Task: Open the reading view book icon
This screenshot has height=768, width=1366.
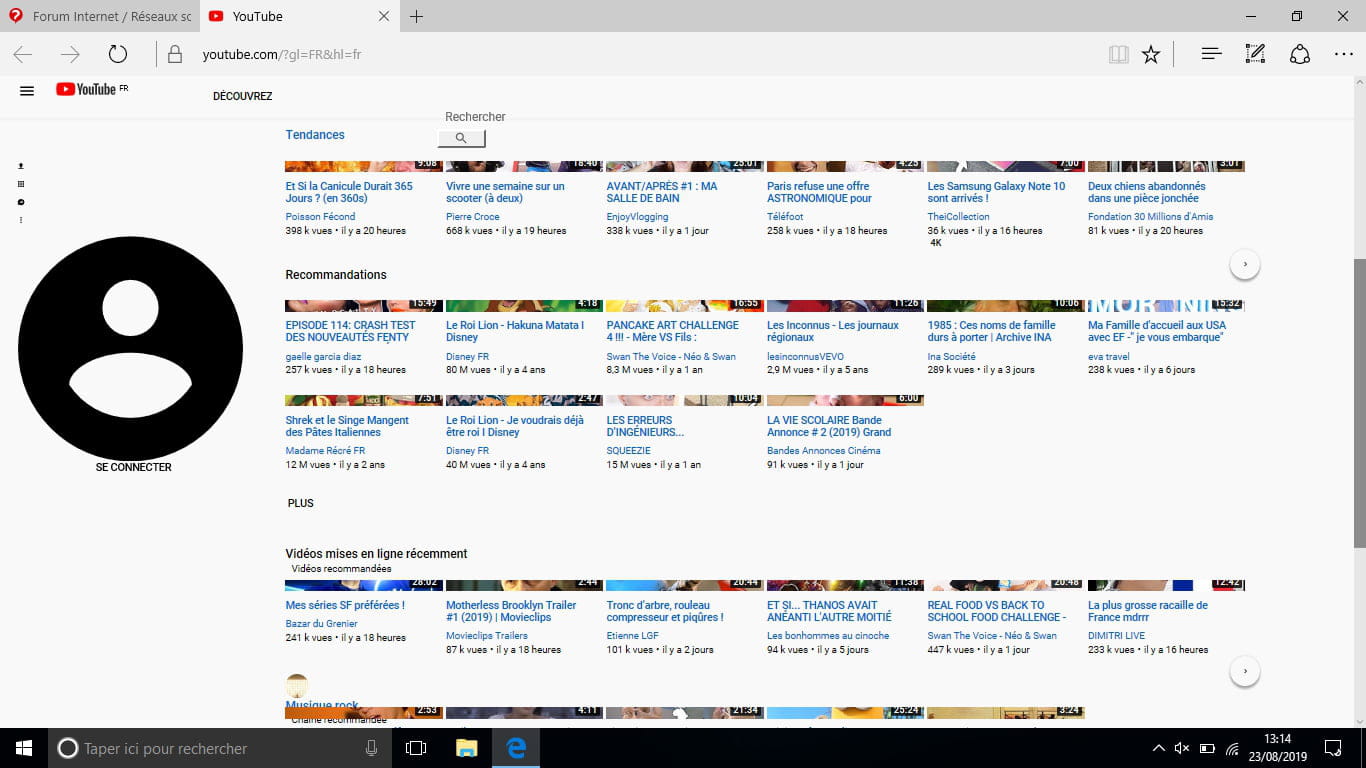Action: click(x=1118, y=54)
